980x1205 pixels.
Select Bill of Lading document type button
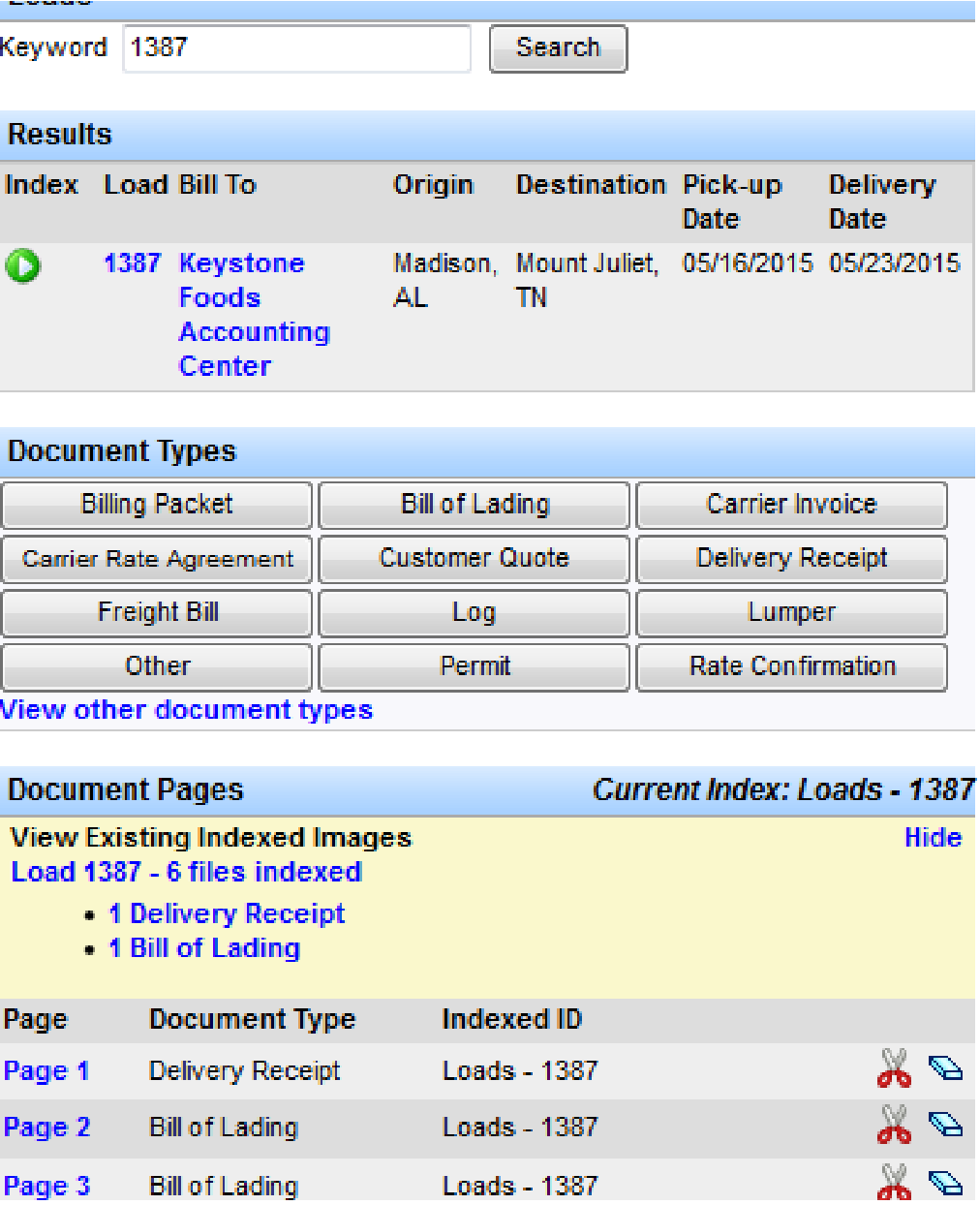(475, 505)
